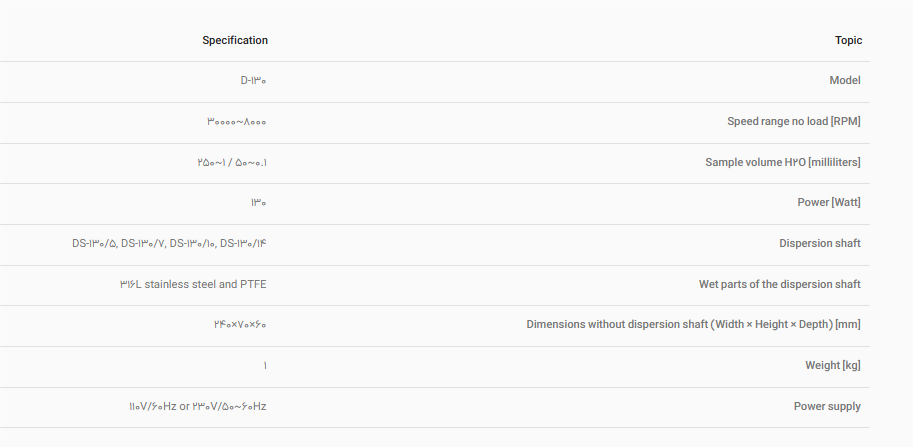Image resolution: width=913 pixels, height=447 pixels.
Task: Select the Dispersion shaft label
Action: 820,243
